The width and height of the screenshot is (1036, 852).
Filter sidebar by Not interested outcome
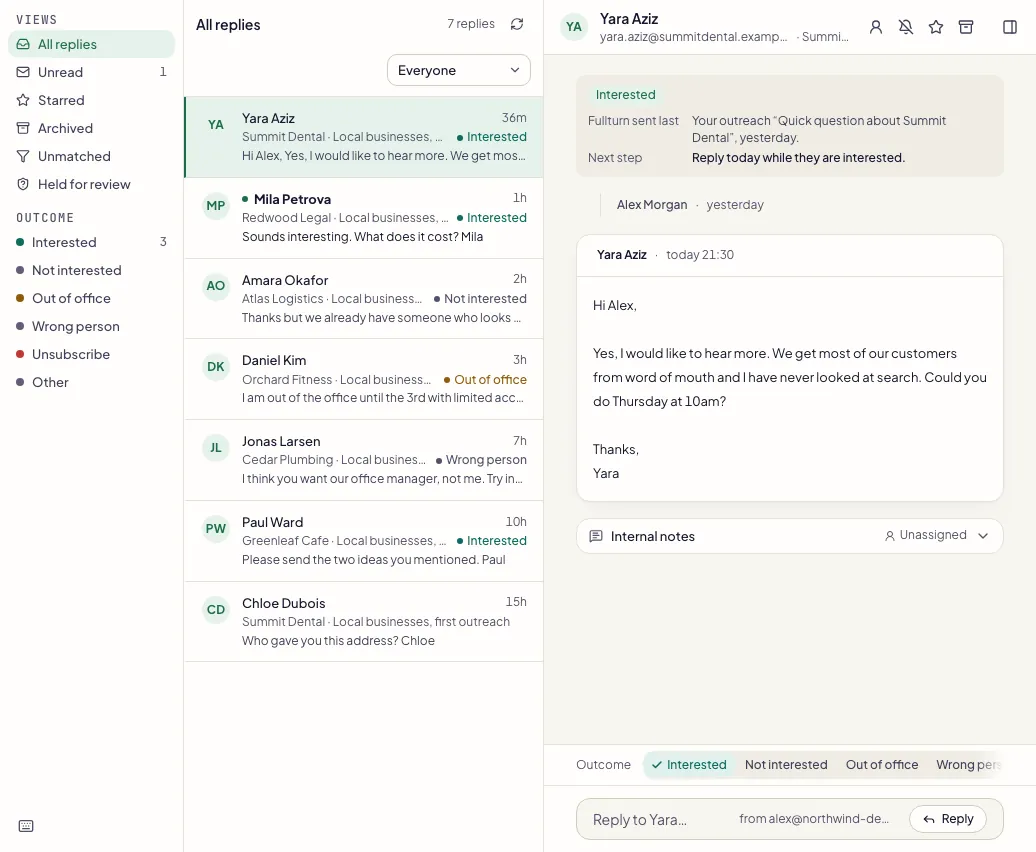[91, 270]
